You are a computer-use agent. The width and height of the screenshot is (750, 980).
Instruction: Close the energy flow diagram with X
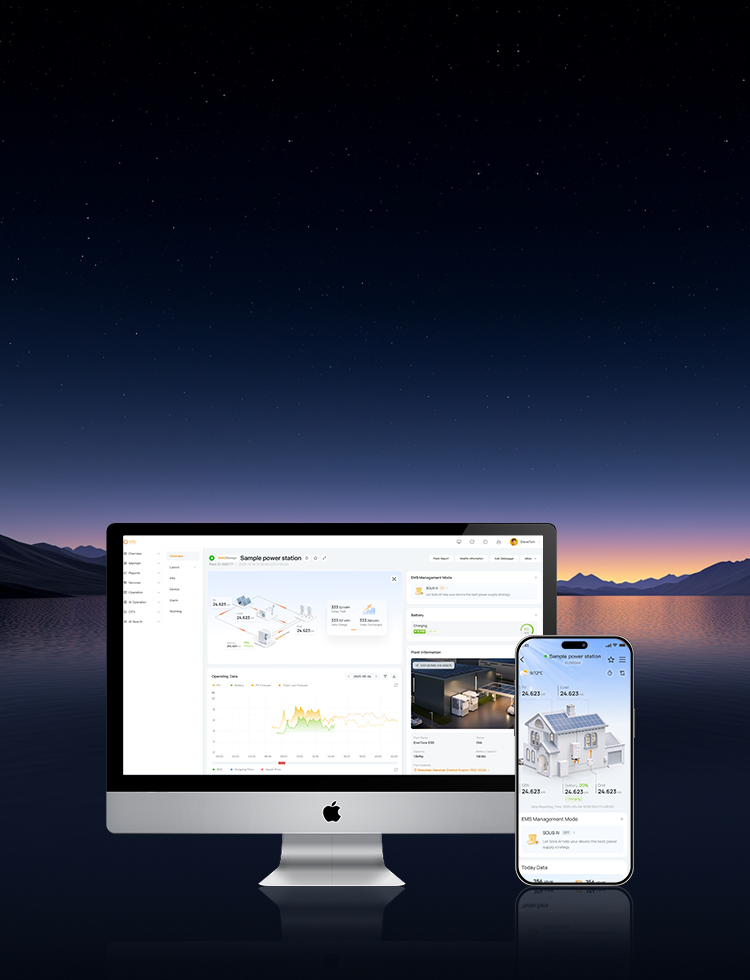[x=394, y=579]
